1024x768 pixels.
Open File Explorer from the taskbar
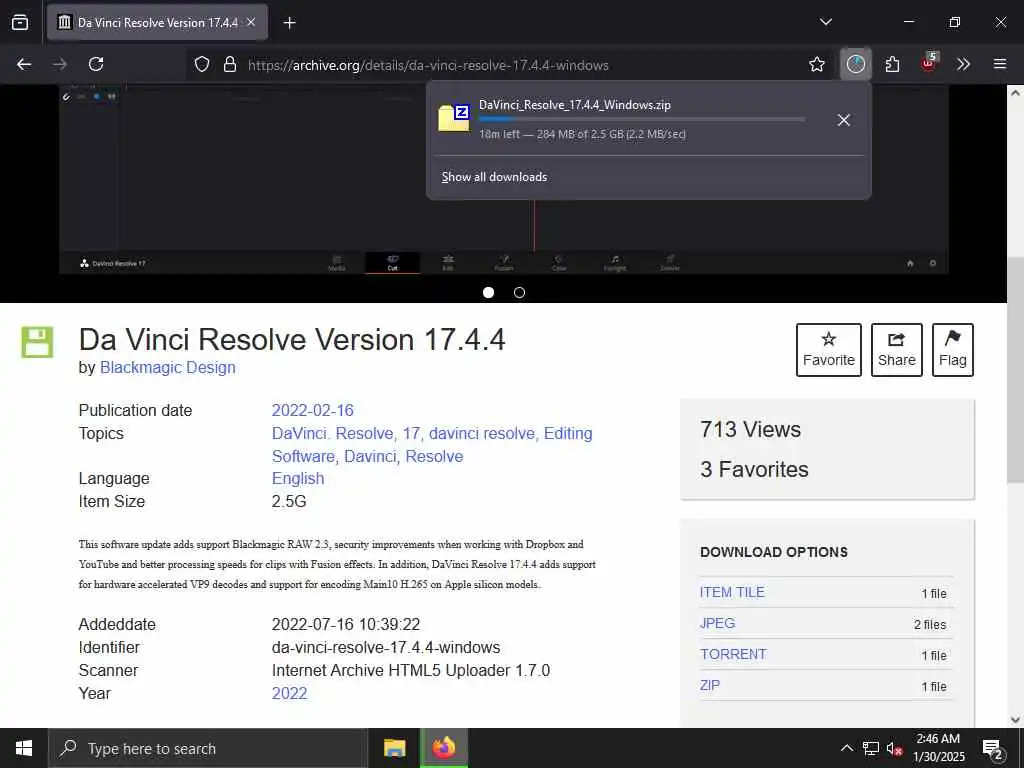(394, 748)
